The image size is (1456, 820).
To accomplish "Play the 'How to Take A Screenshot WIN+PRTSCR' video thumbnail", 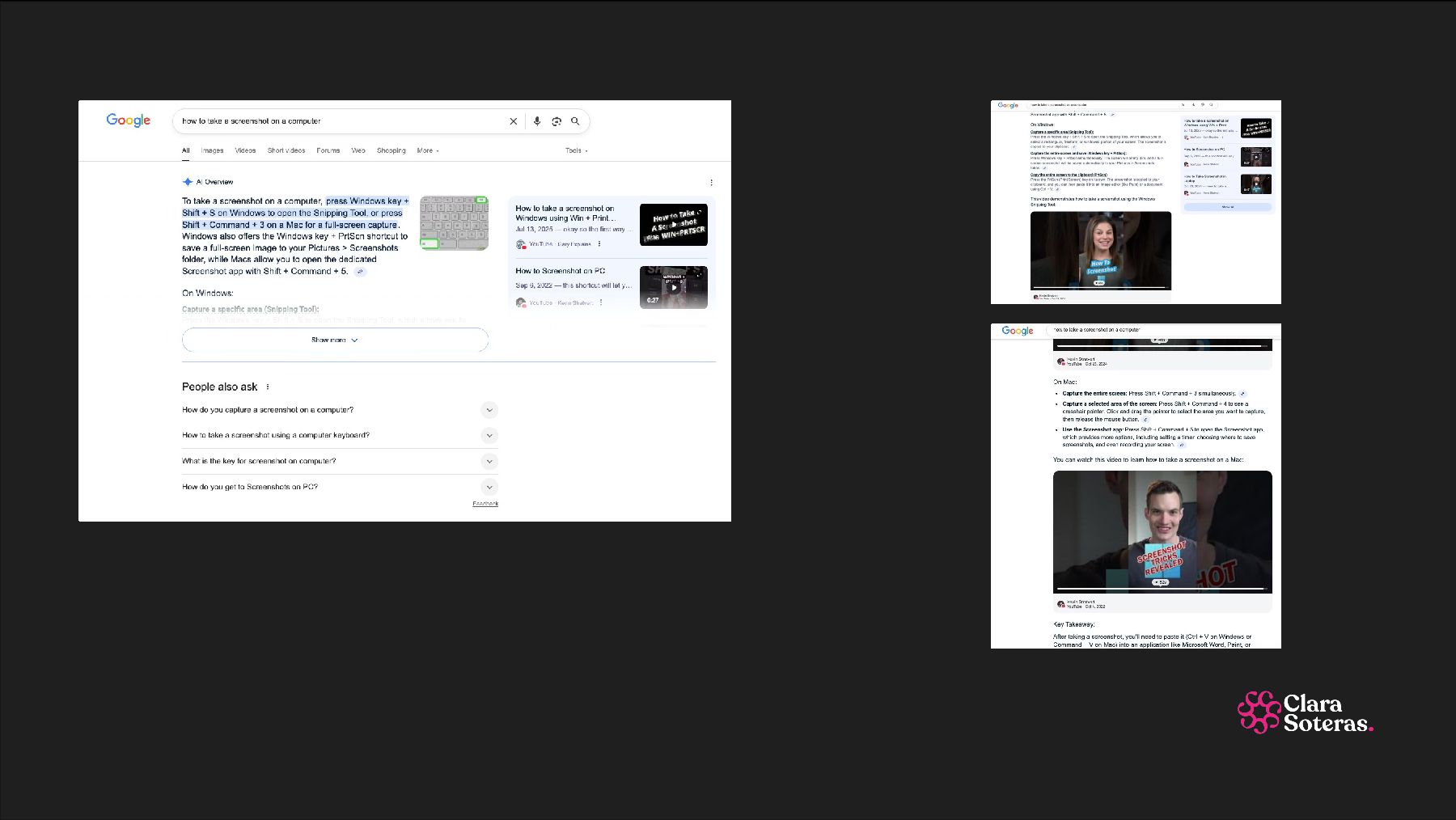I will click(674, 225).
